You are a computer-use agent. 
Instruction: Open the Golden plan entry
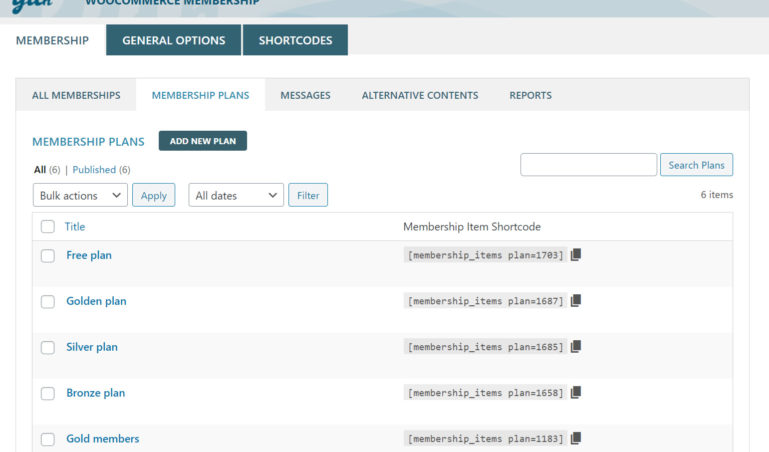click(96, 301)
